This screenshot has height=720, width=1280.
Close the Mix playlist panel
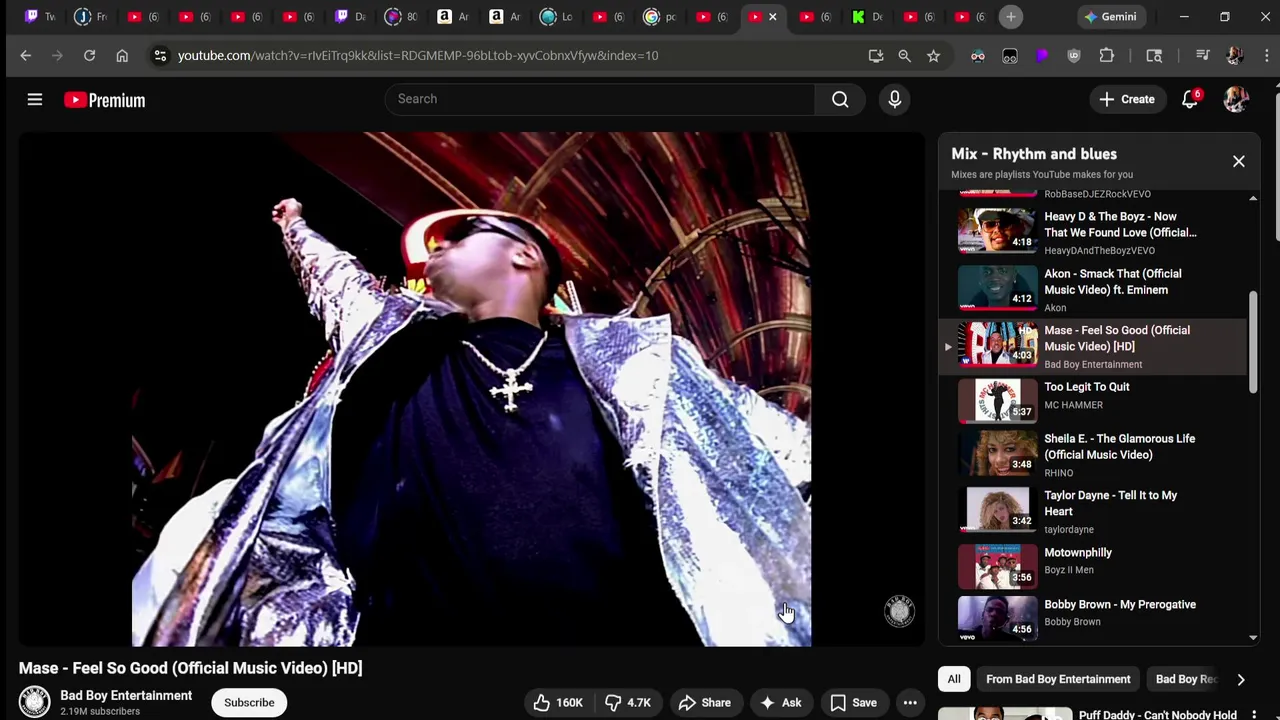click(x=1238, y=161)
